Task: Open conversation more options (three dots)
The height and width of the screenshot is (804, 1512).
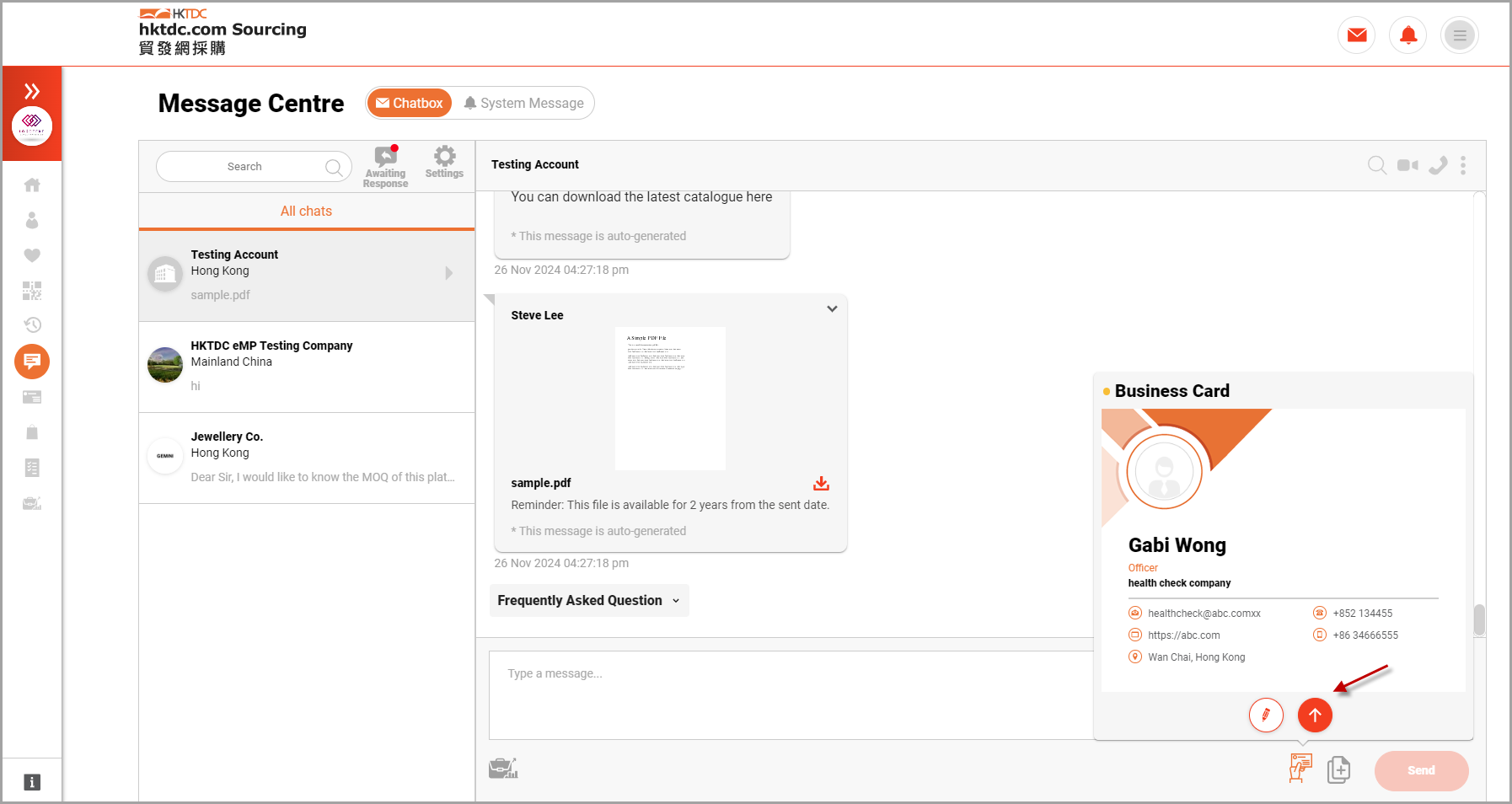Action: [1463, 165]
